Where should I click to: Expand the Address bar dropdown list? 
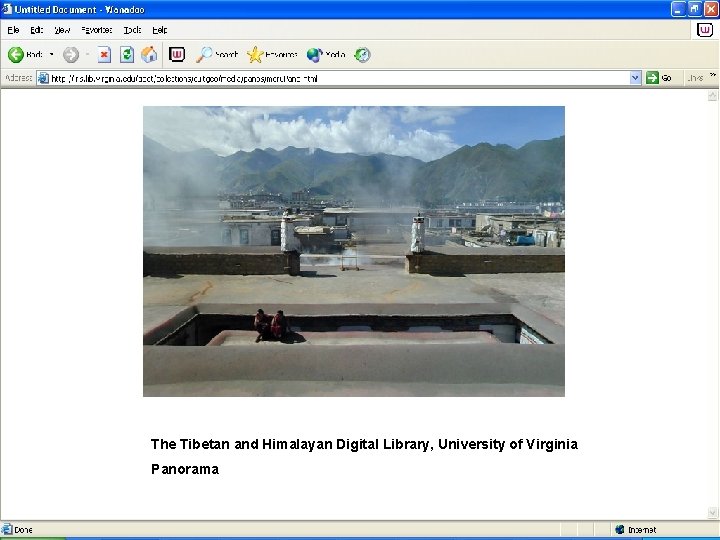click(635, 78)
